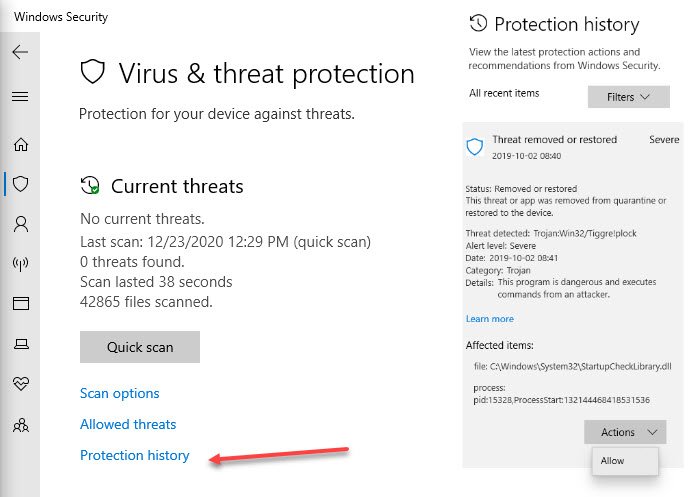Open Device security laptop icon
The width and height of the screenshot is (700, 497).
[x=20, y=343]
